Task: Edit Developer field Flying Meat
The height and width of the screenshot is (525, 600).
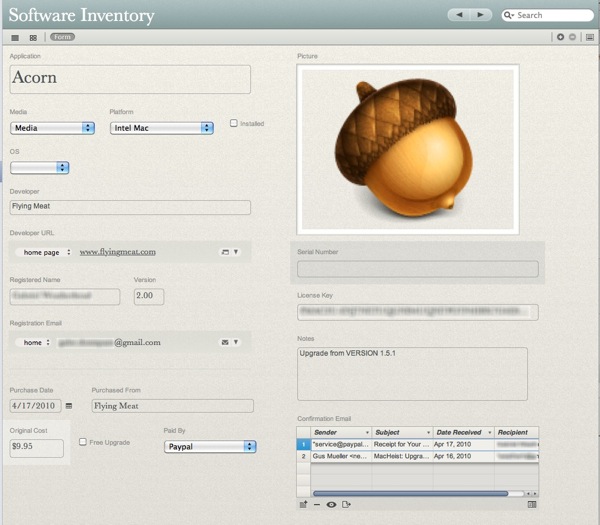Action: click(130, 207)
